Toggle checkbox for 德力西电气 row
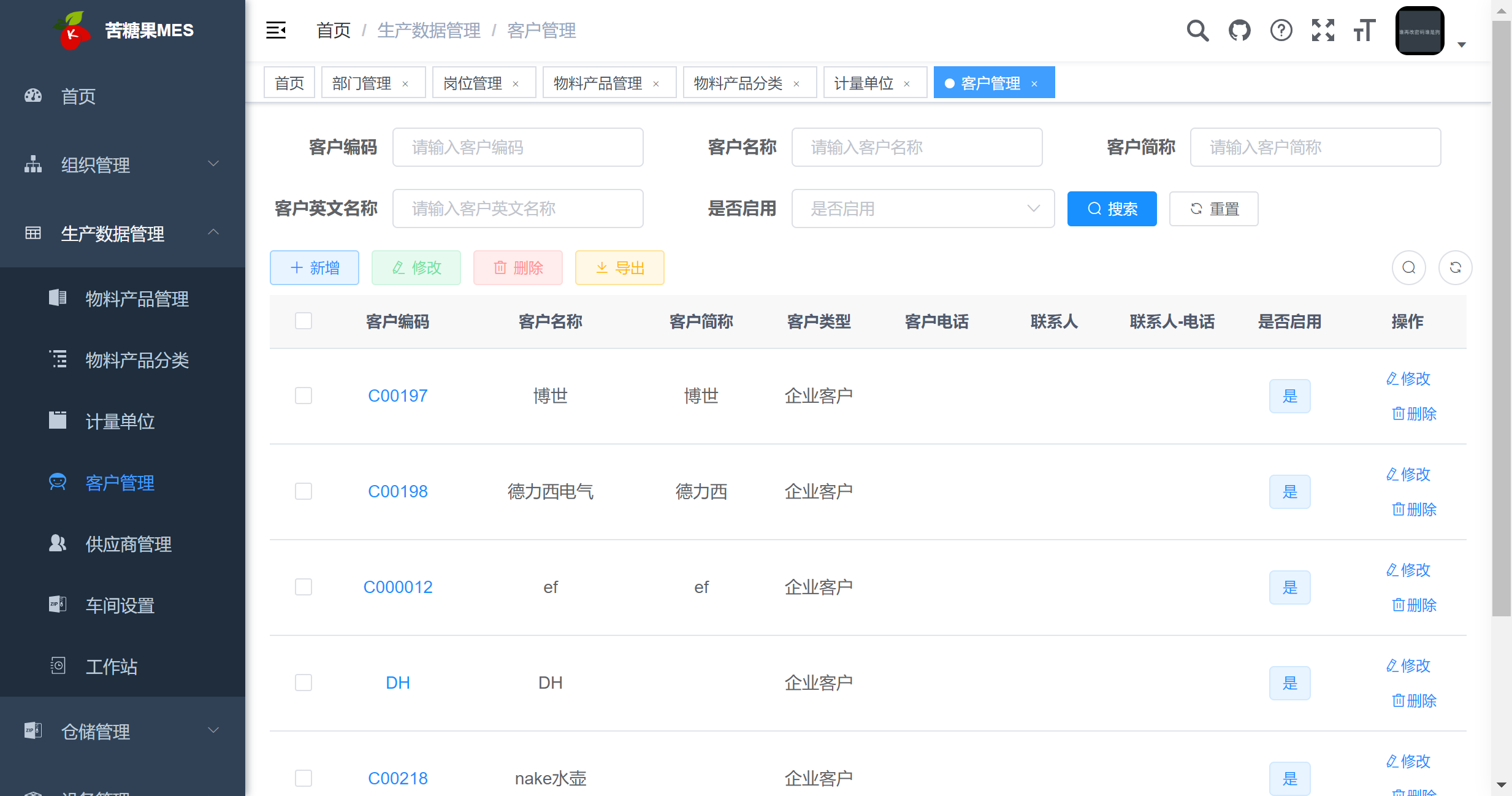 coord(303,491)
